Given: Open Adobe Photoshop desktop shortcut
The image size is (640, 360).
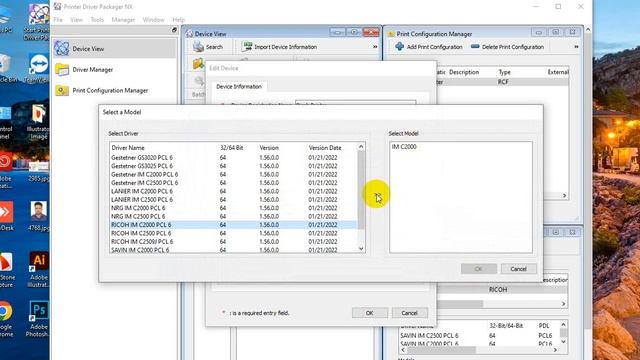Looking at the screenshot, I should [38, 318].
